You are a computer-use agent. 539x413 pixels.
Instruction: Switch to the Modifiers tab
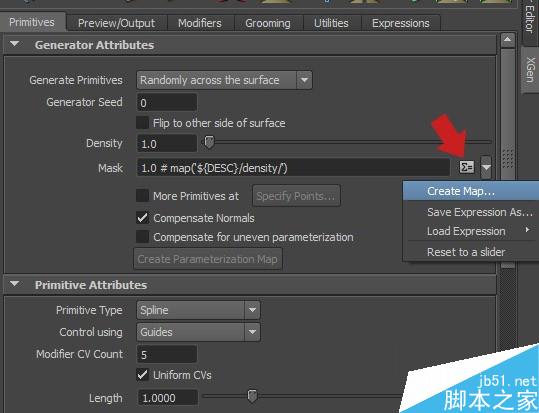(x=200, y=23)
